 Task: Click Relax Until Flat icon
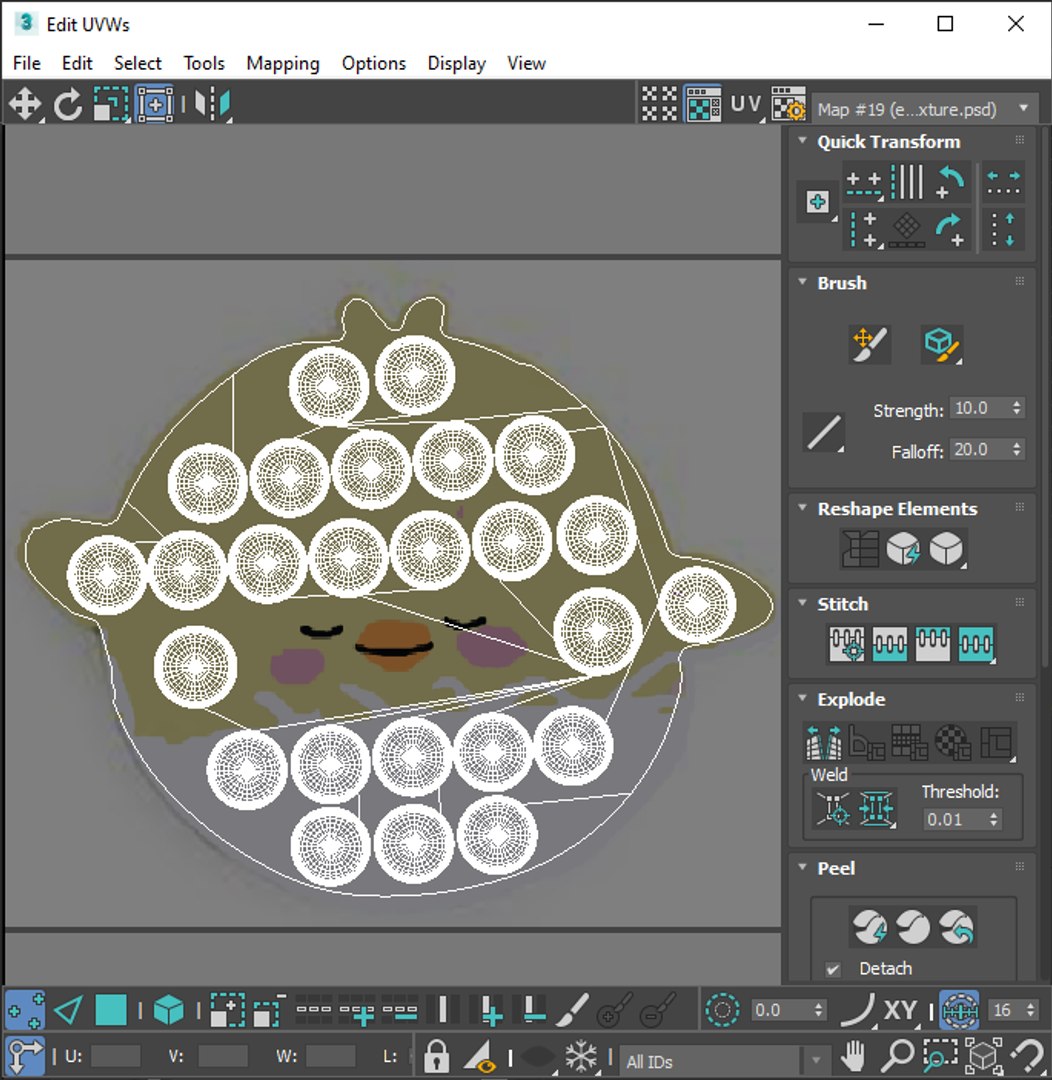(x=903, y=549)
